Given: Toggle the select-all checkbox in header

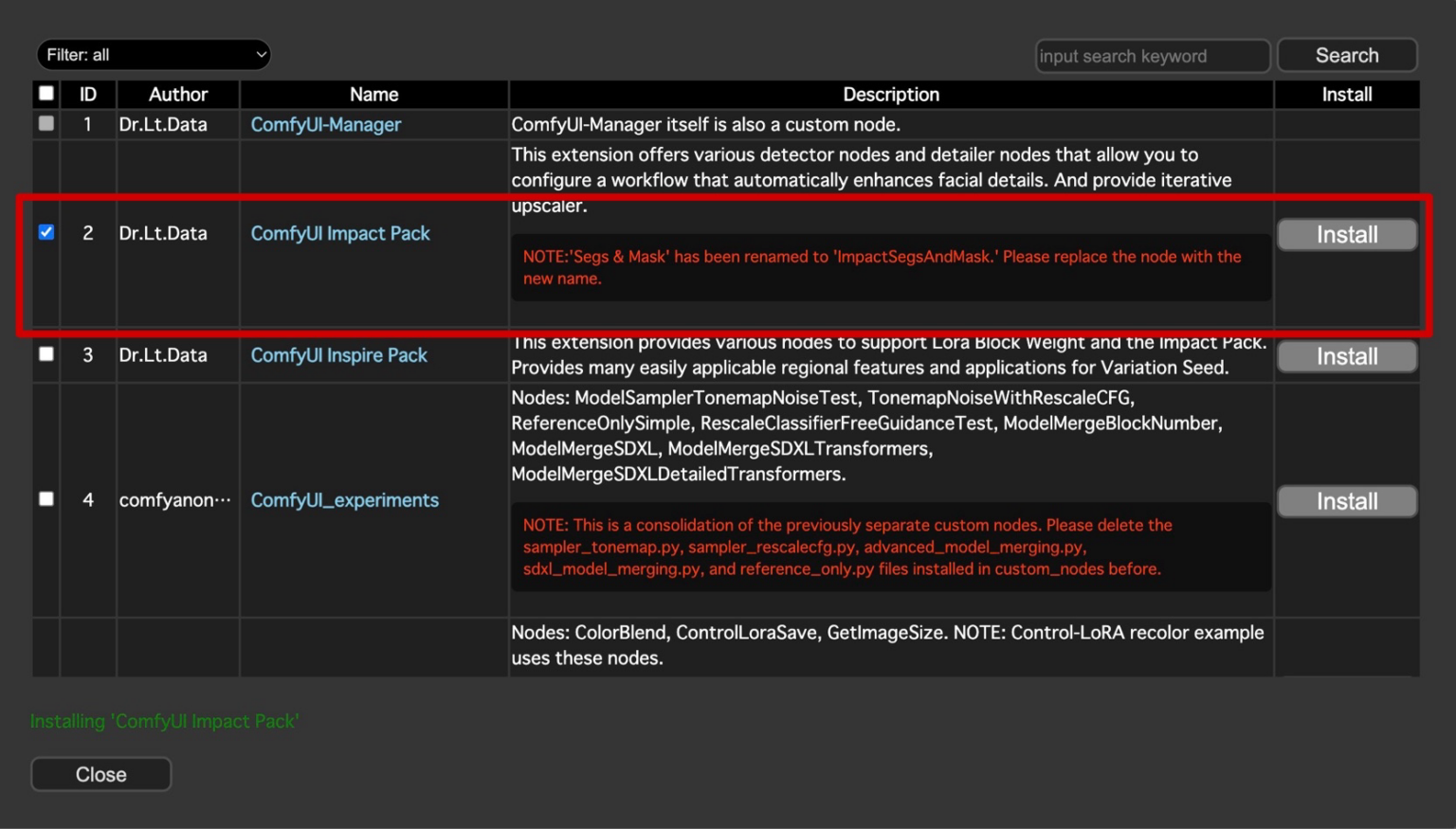Looking at the screenshot, I should 45,93.
